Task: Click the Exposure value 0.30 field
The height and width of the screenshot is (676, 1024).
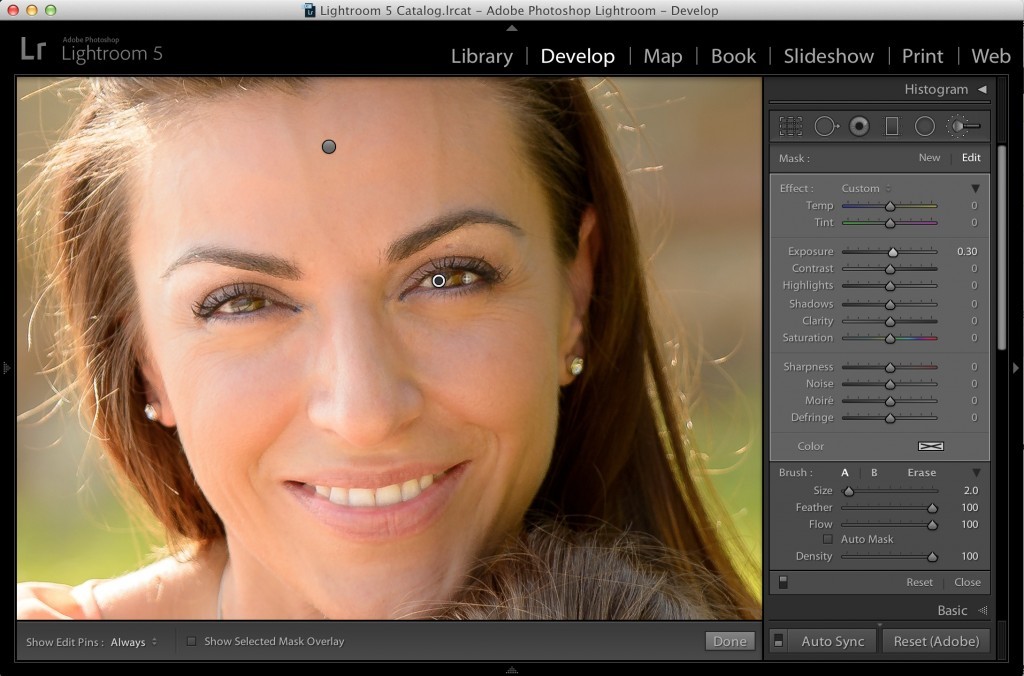Action: [967, 251]
